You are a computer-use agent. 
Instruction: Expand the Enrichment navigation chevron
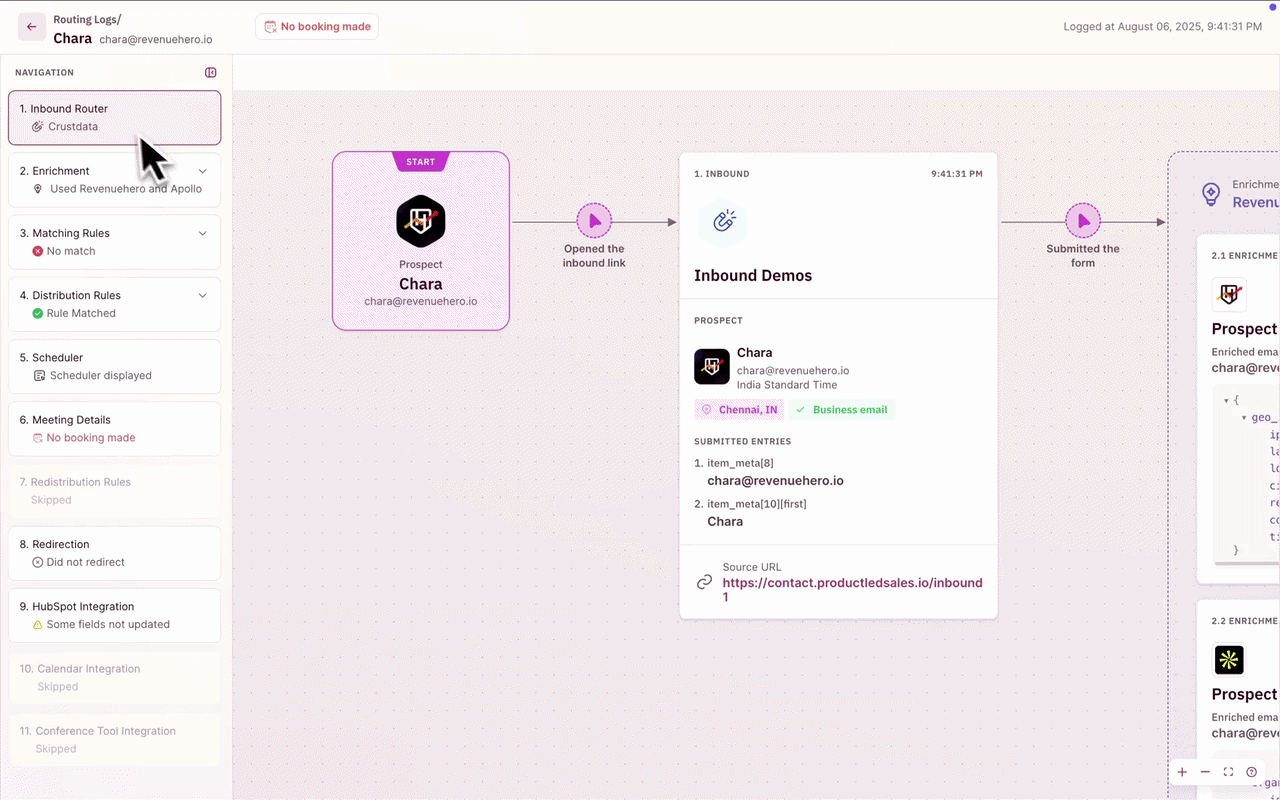[x=203, y=171]
